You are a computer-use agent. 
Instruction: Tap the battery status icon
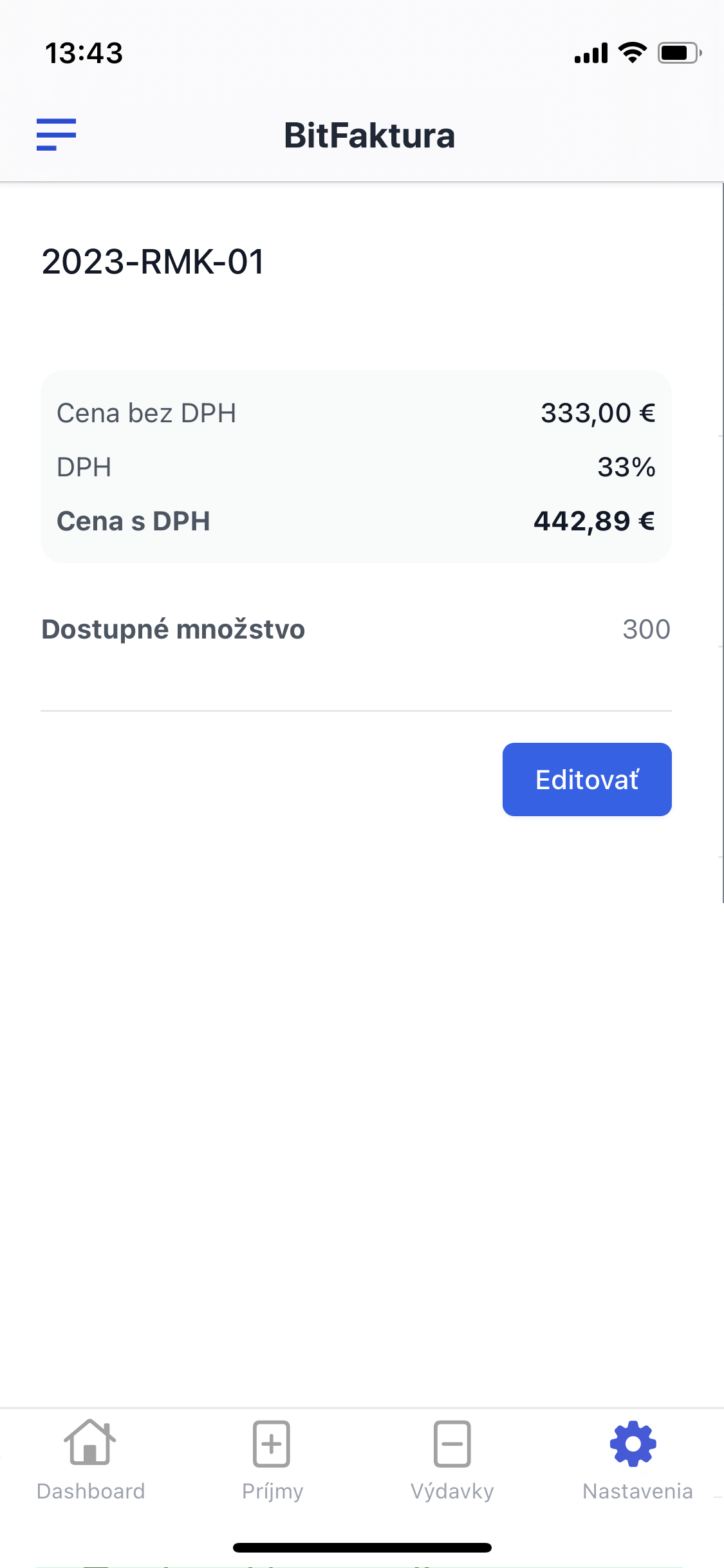coord(680,53)
